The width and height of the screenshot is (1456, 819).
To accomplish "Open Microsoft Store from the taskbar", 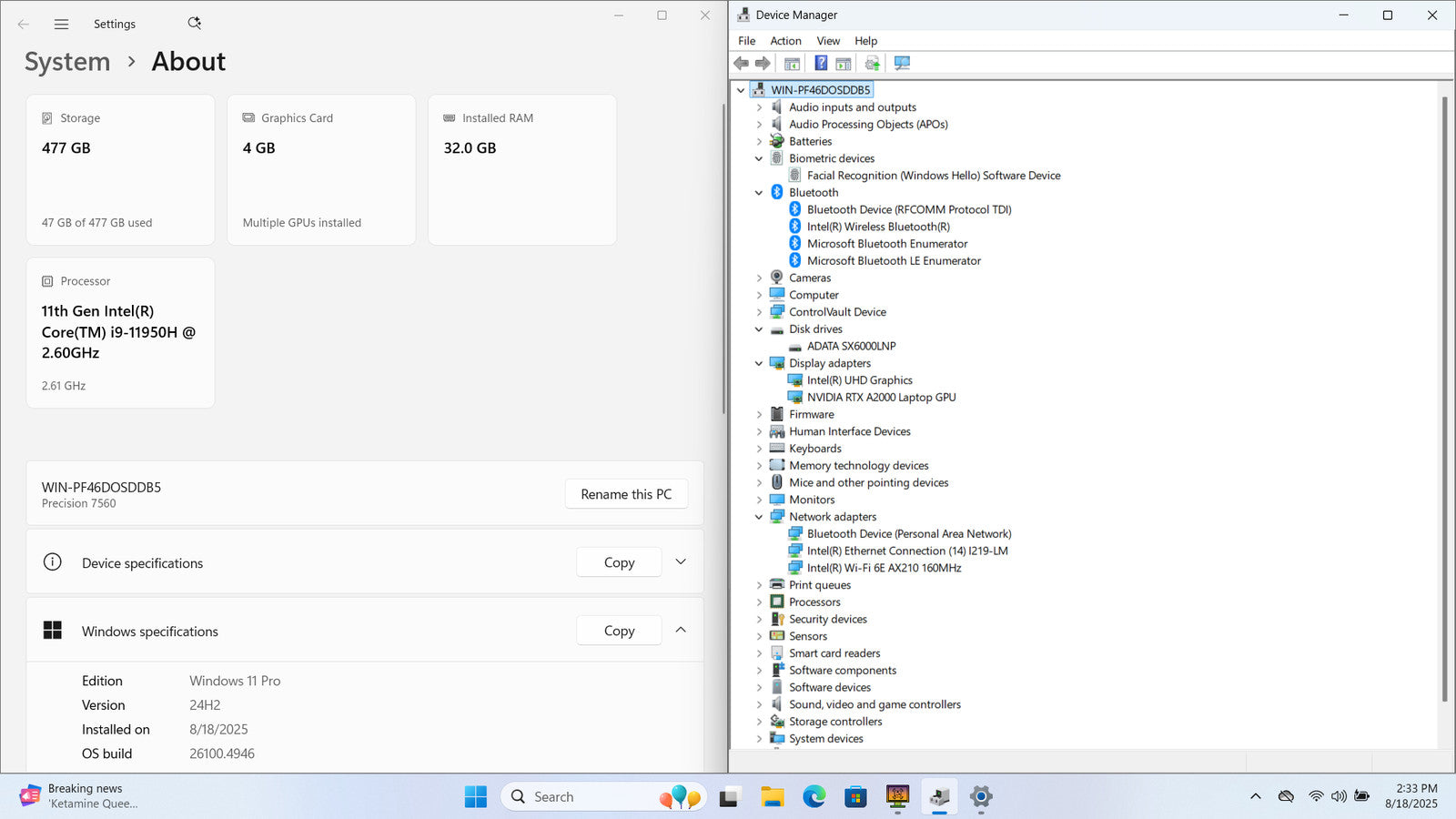I will 855,797.
